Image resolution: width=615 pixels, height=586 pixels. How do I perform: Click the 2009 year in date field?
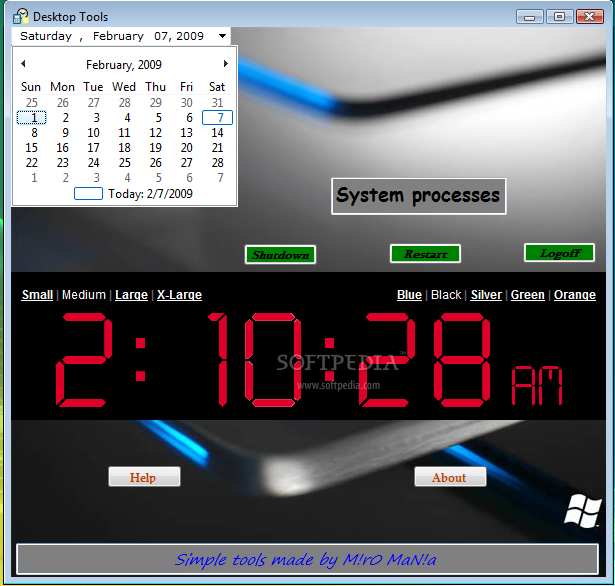click(x=190, y=36)
